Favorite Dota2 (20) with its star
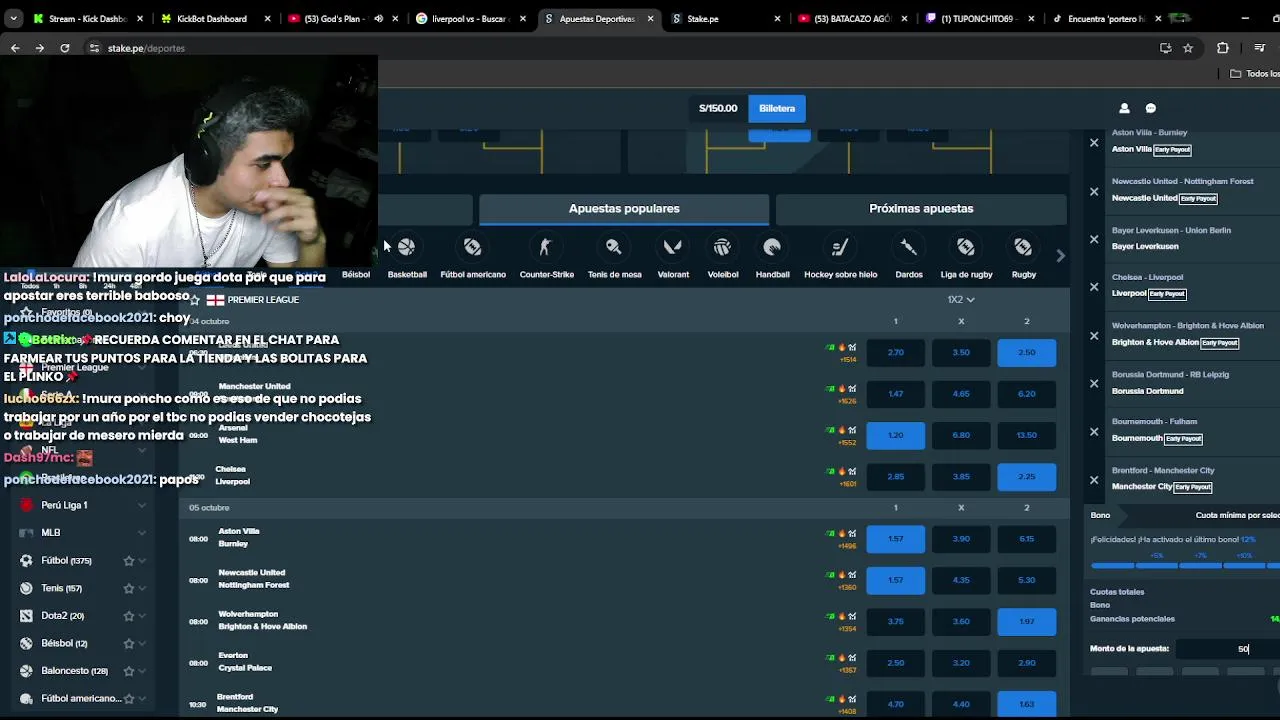The width and height of the screenshot is (1280, 720). click(x=128, y=616)
